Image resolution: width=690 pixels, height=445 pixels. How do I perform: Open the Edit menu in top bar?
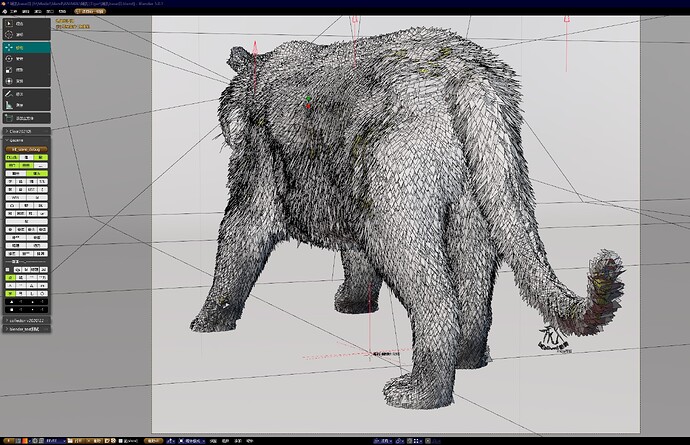pyautogui.click(x=26, y=11)
